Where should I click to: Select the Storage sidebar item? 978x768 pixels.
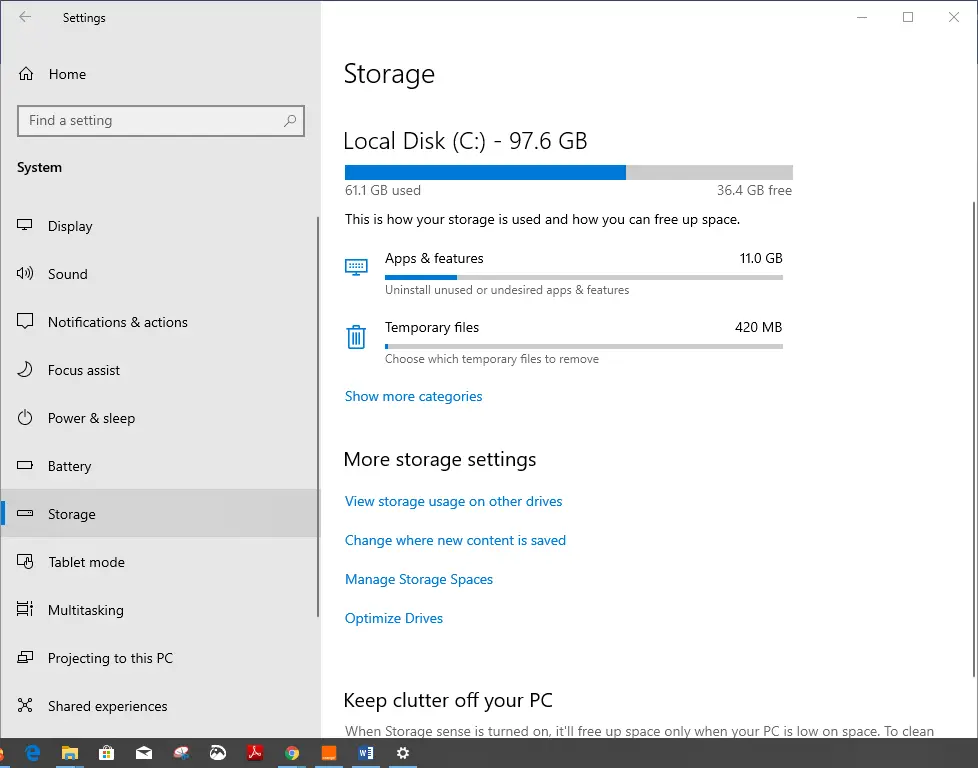pos(159,513)
